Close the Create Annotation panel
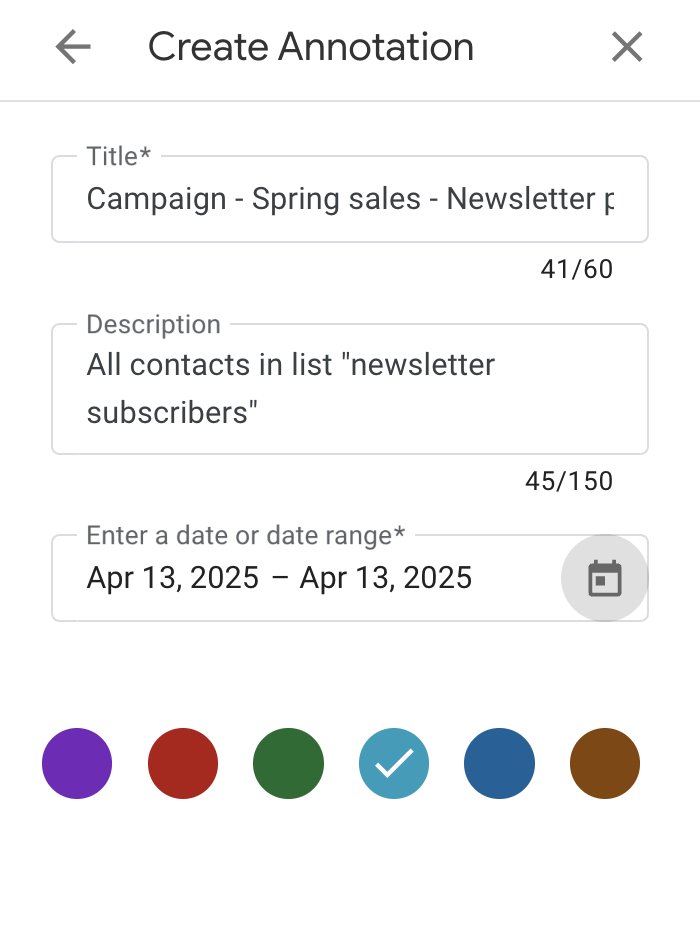 click(627, 47)
